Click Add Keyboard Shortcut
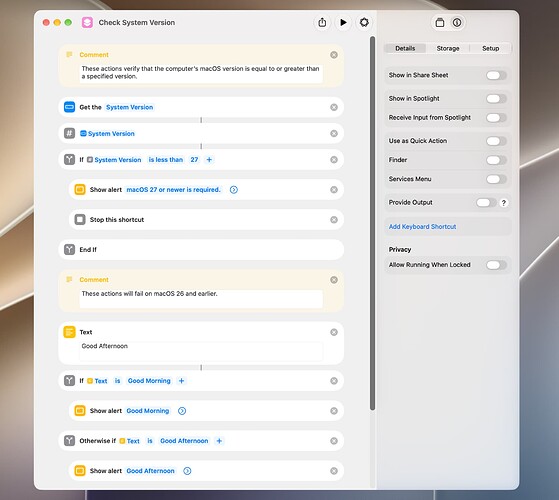 point(422,227)
